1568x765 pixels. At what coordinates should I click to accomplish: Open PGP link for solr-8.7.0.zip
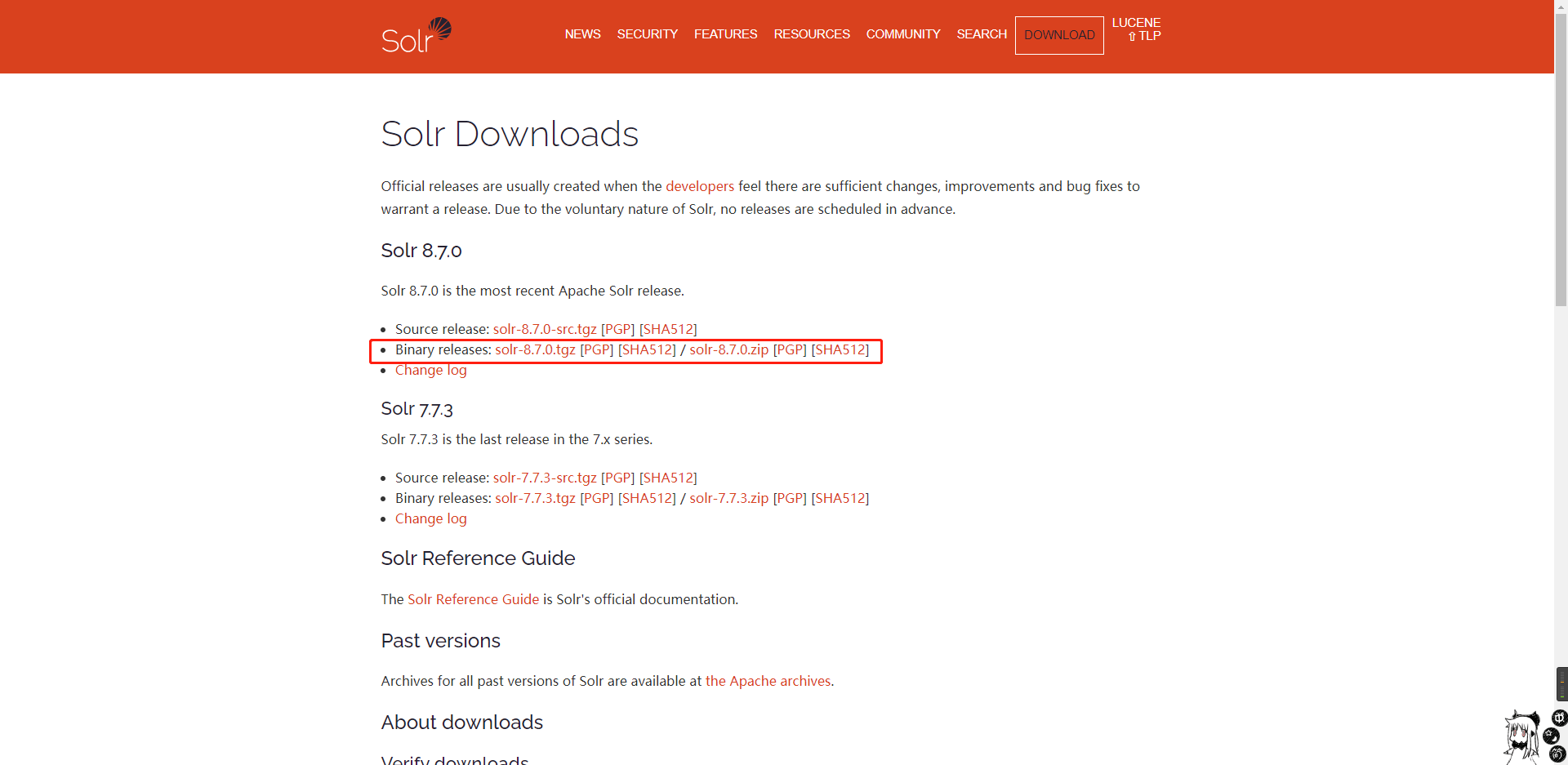[790, 349]
